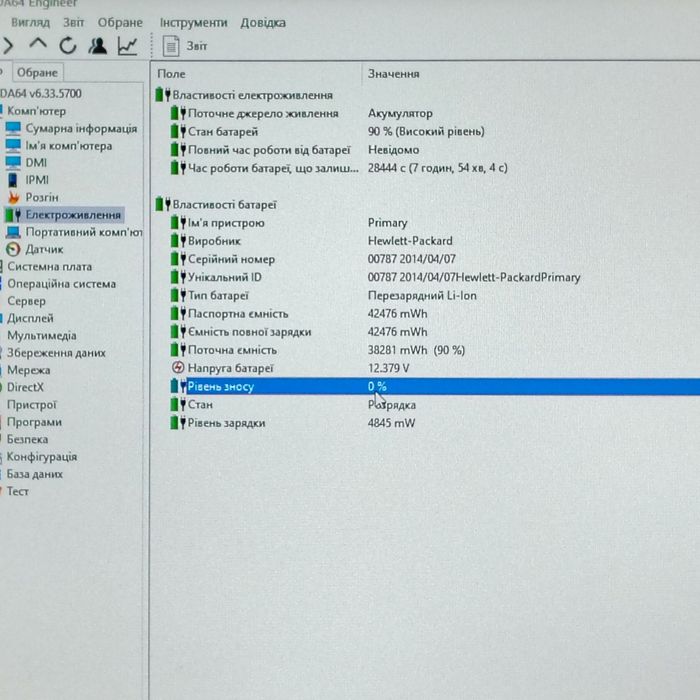Select the Час роботи батареї, що залиш... row

pos(427,168)
